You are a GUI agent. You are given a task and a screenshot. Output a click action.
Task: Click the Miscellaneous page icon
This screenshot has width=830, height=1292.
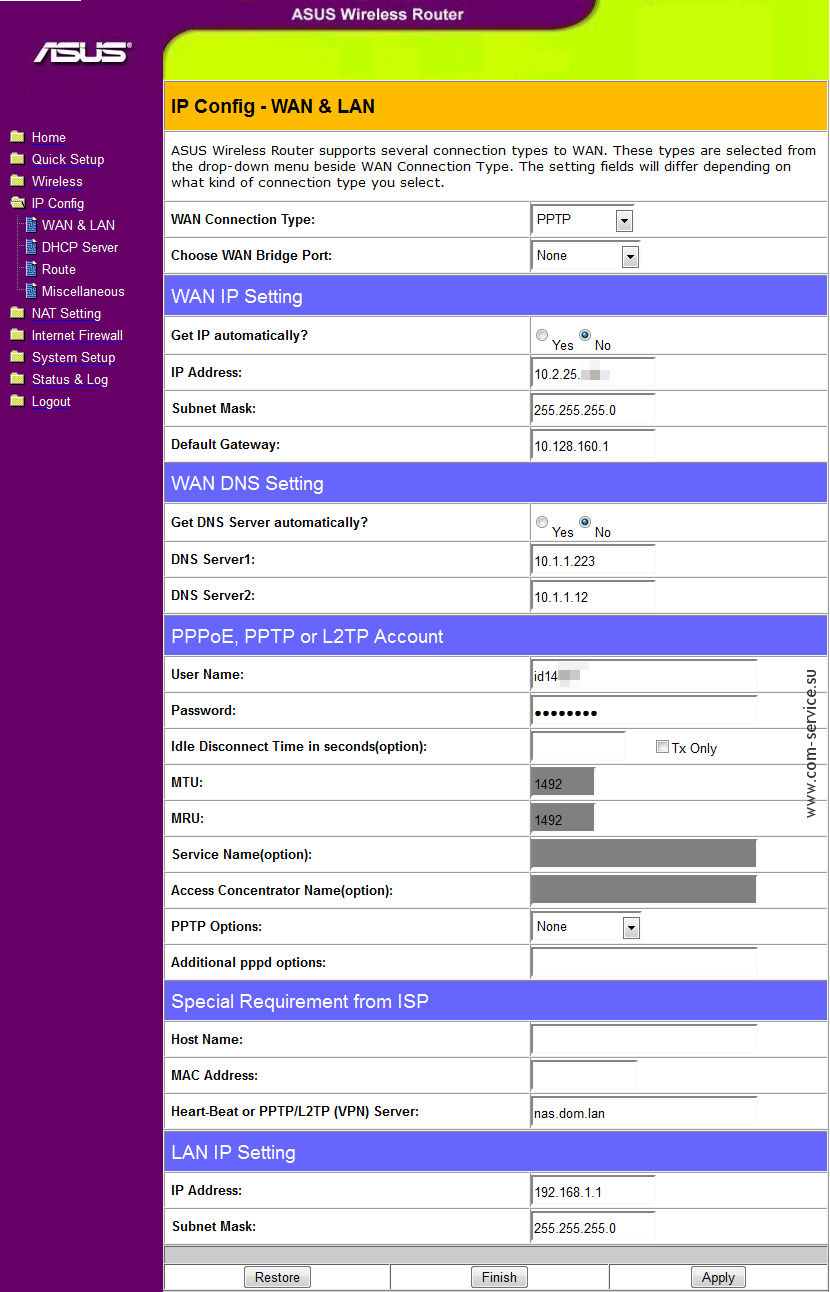coord(31,291)
